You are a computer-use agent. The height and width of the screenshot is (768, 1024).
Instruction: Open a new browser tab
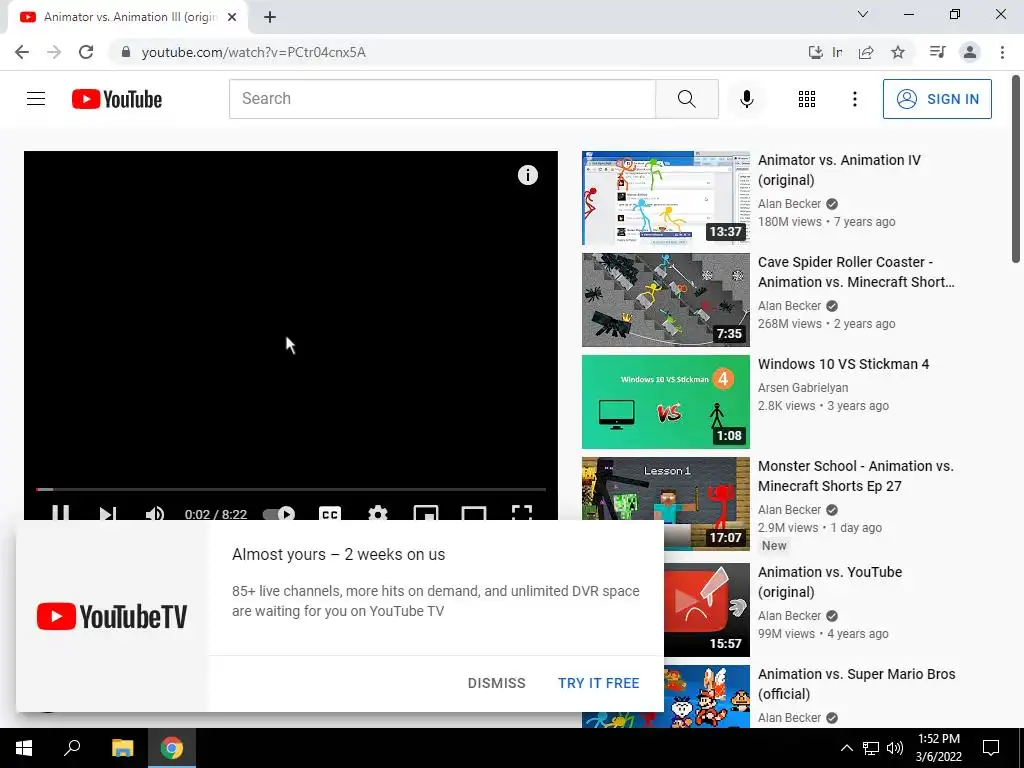click(x=270, y=17)
